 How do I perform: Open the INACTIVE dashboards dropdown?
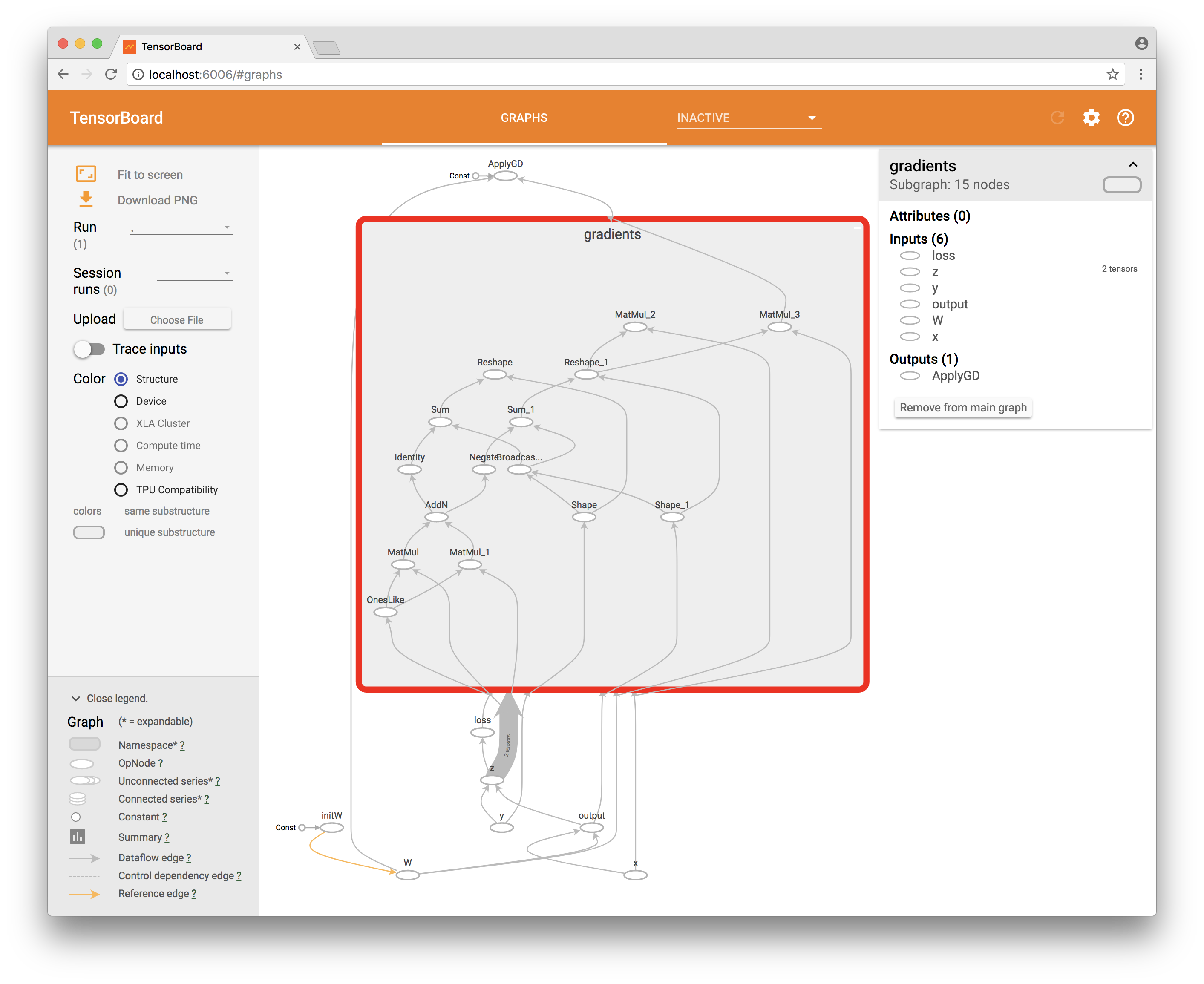point(748,118)
